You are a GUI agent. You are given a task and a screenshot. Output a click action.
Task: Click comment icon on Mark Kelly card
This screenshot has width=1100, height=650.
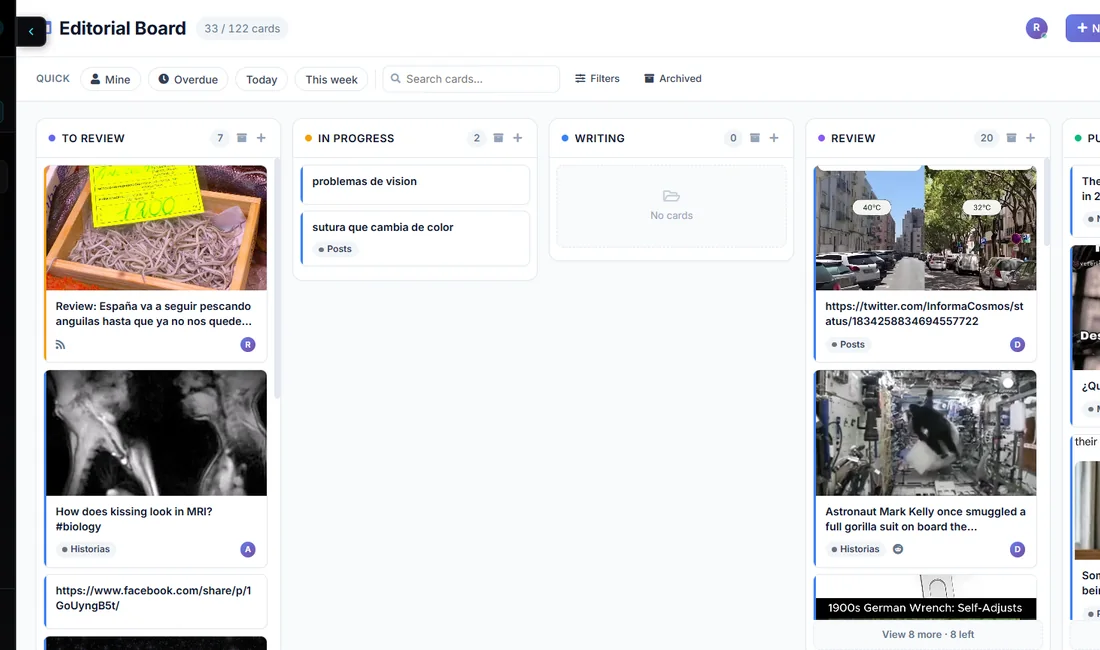(x=898, y=549)
